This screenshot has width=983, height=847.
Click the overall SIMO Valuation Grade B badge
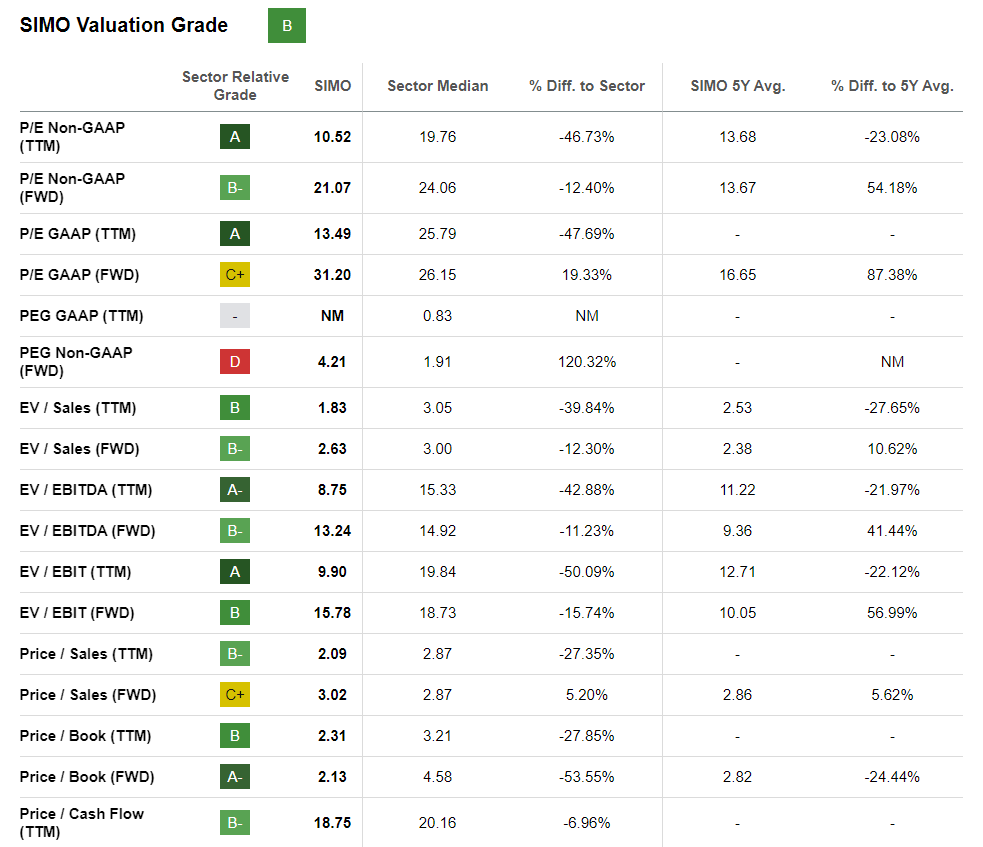[x=287, y=26]
